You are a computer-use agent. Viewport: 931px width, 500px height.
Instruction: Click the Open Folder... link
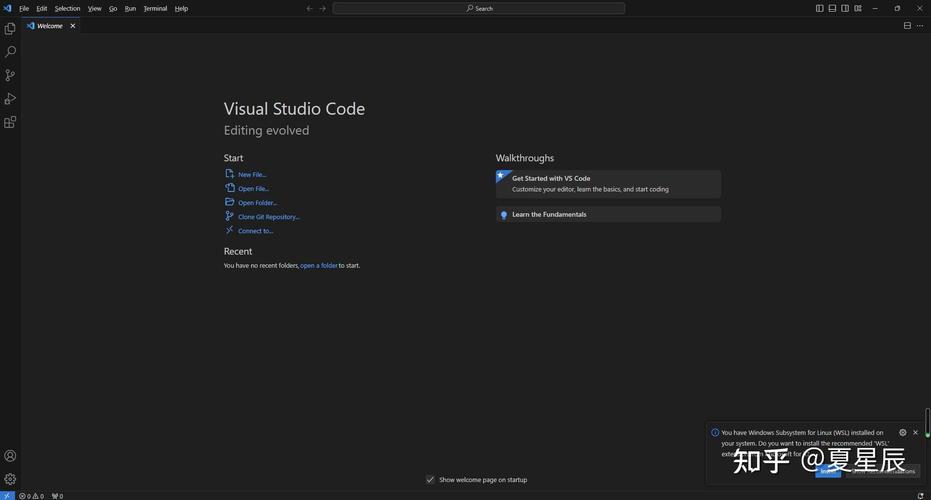pyautogui.click(x=251, y=202)
